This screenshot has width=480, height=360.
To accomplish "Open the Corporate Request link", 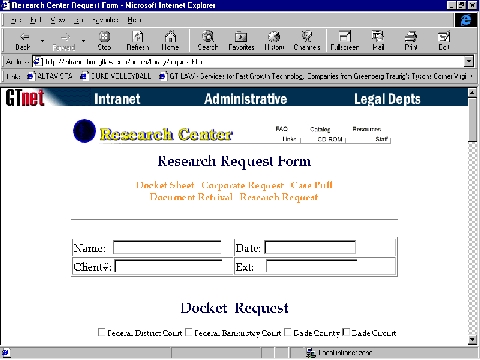I will click(x=242, y=185).
